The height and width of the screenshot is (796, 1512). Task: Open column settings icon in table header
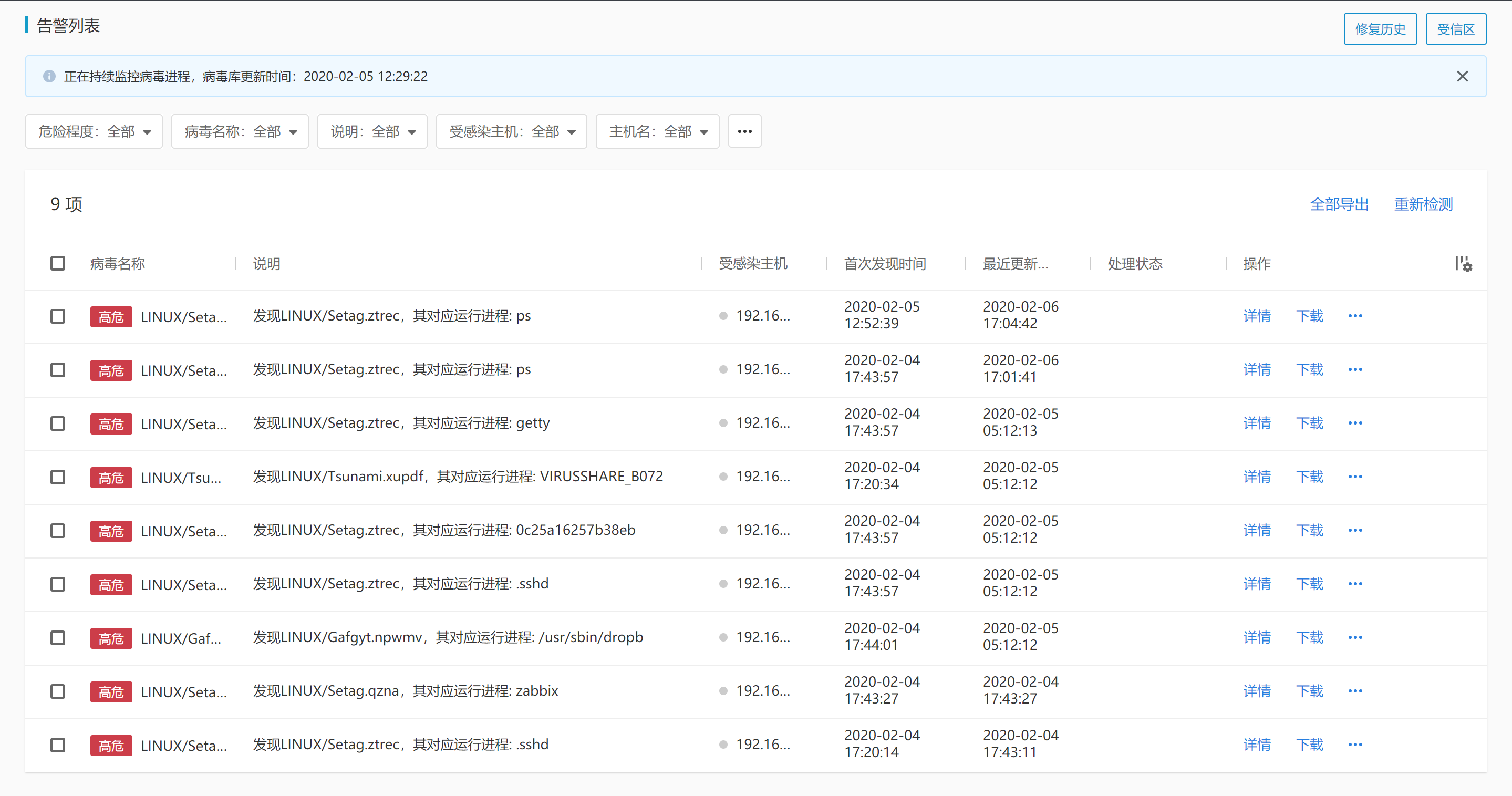click(1463, 264)
